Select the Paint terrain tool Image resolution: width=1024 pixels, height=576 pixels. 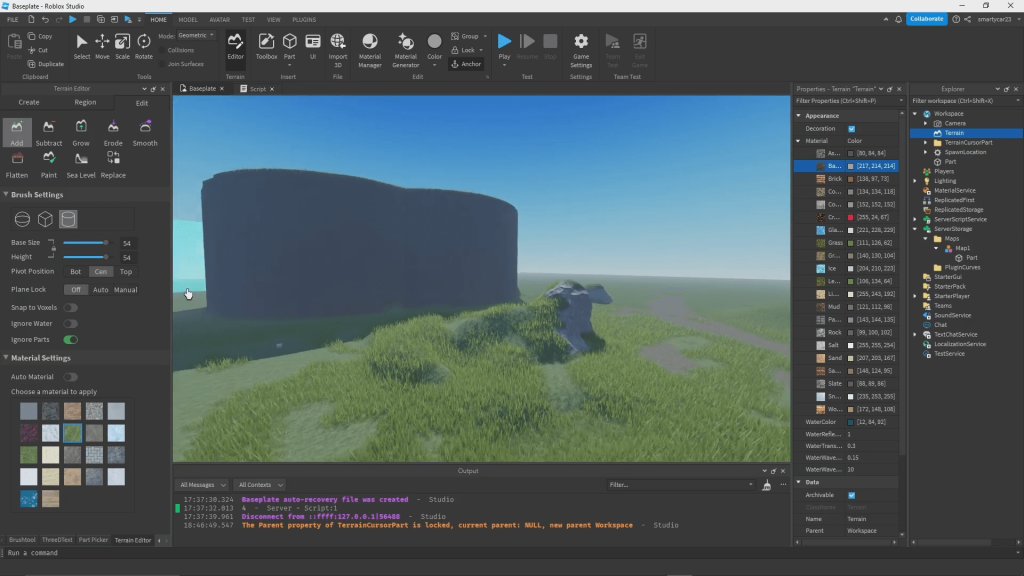tap(48, 165)
